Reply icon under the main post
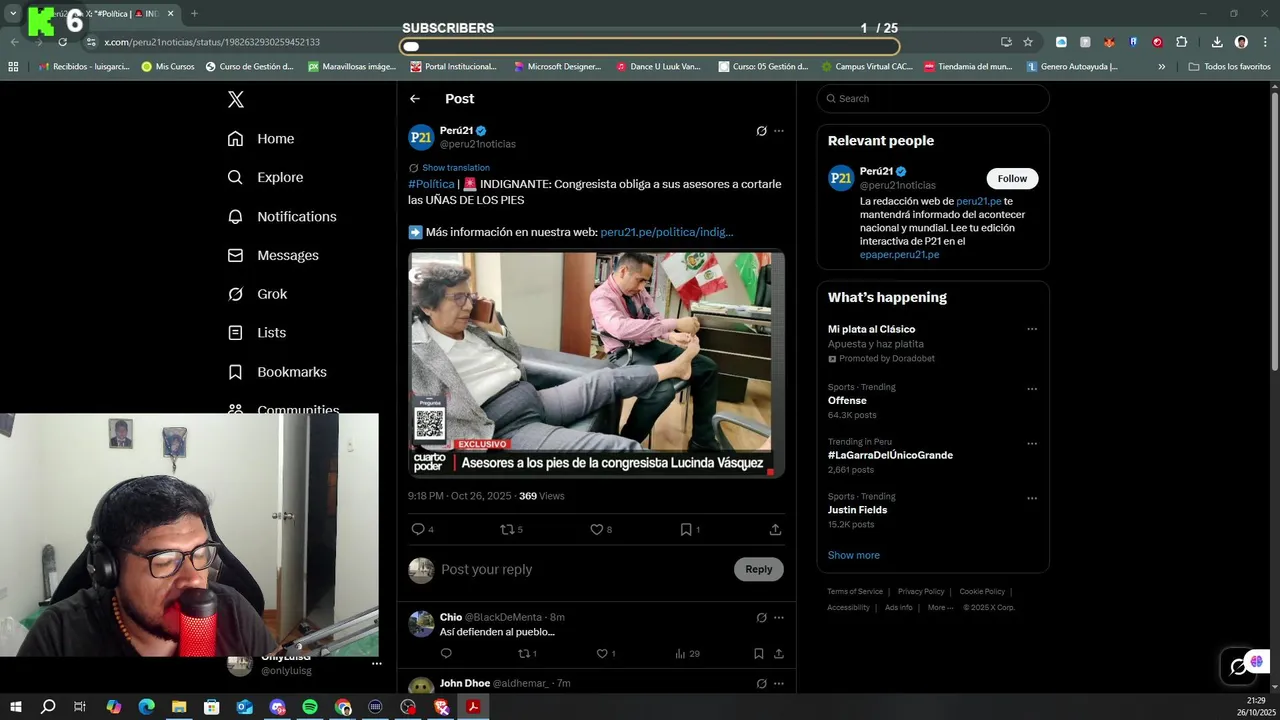 pyautogui.click(x=418, y=529)
